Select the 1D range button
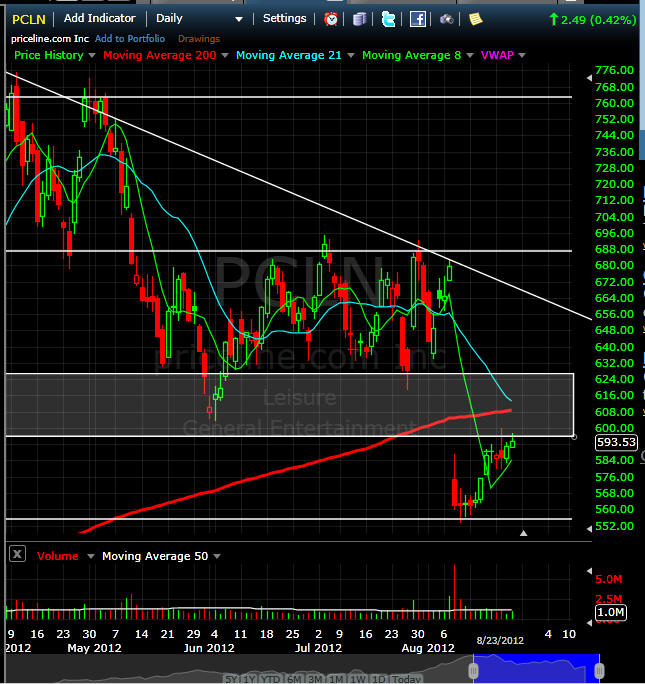Screen dimensions: 645x684 [378, 679]
